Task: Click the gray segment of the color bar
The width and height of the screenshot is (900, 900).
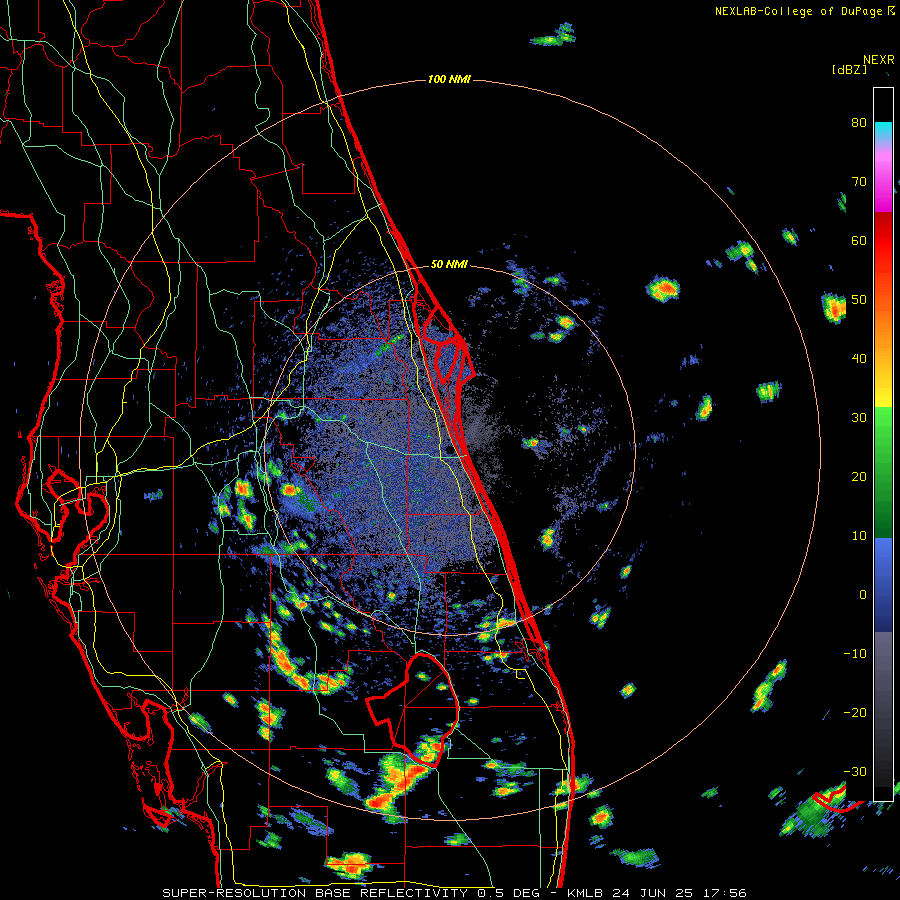Action: 883,709
